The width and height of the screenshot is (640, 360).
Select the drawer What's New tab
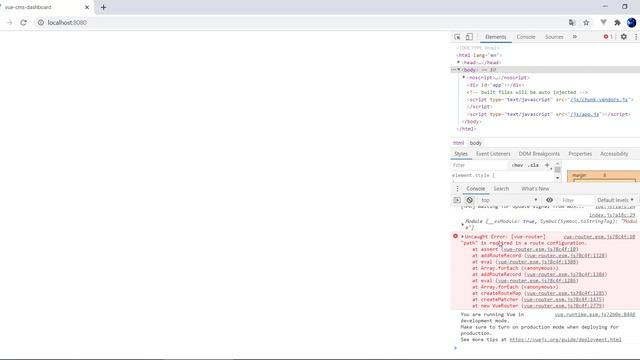pyautogui.click(x=535, y=189)
